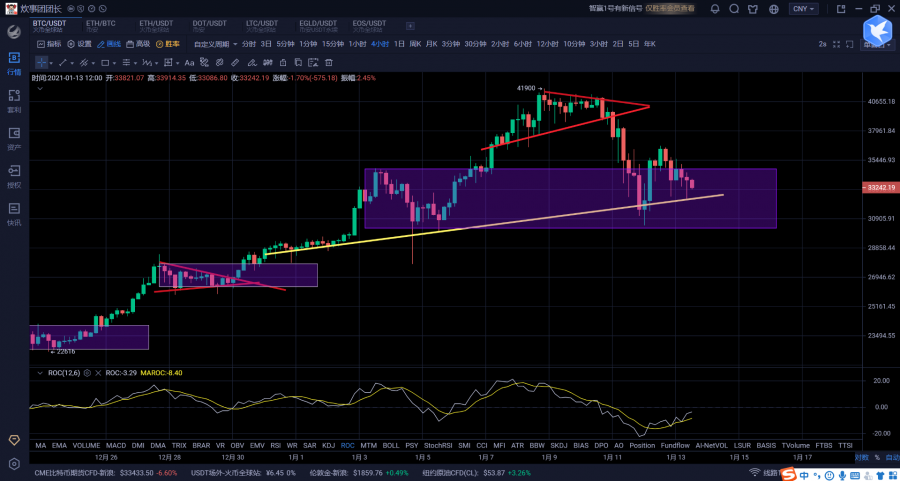Open settings gear in left sidebar

tap(14, 465)
